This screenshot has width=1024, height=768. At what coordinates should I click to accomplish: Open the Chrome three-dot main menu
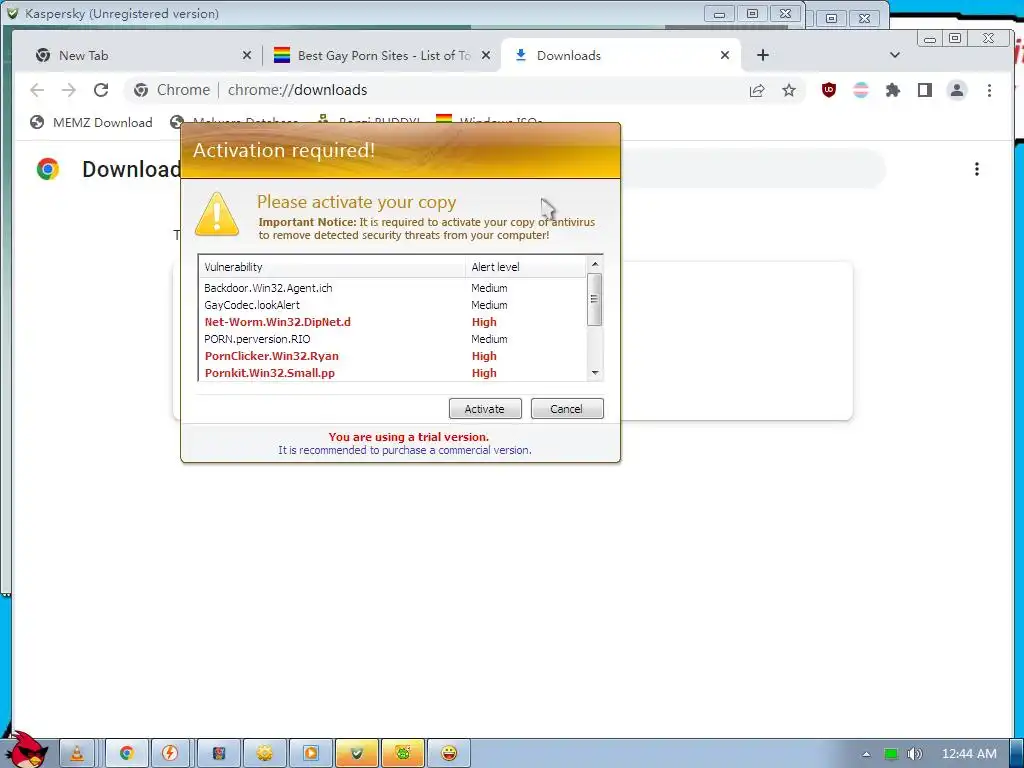(989, 90)
